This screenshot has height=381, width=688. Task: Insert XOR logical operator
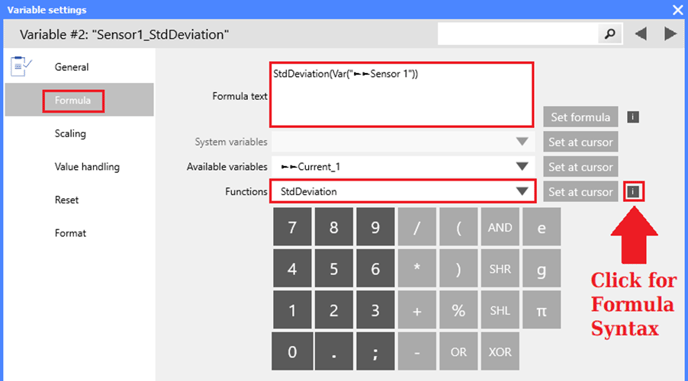[500, 351]
